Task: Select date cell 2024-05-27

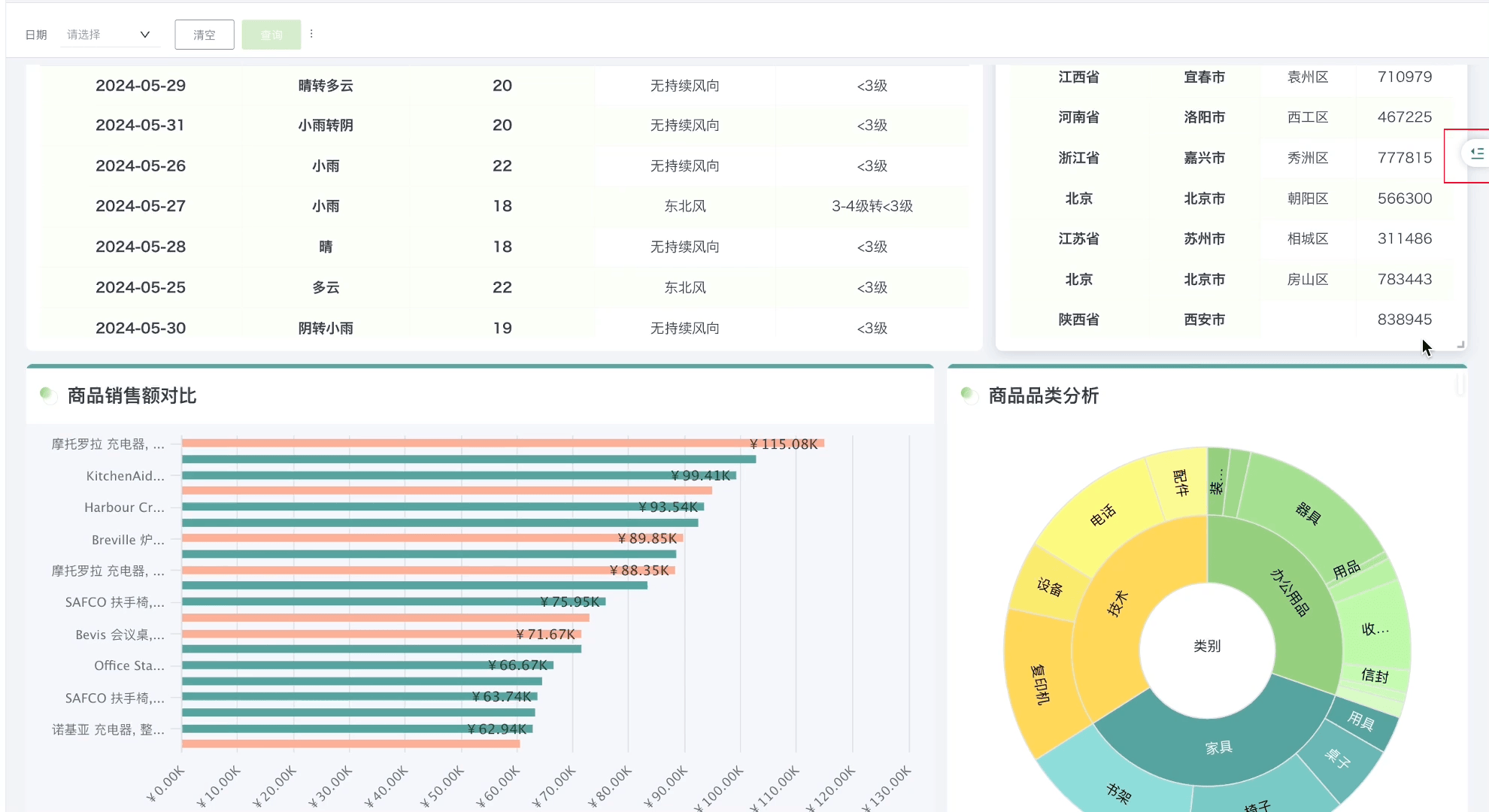Action: click(x=141, y=206)
